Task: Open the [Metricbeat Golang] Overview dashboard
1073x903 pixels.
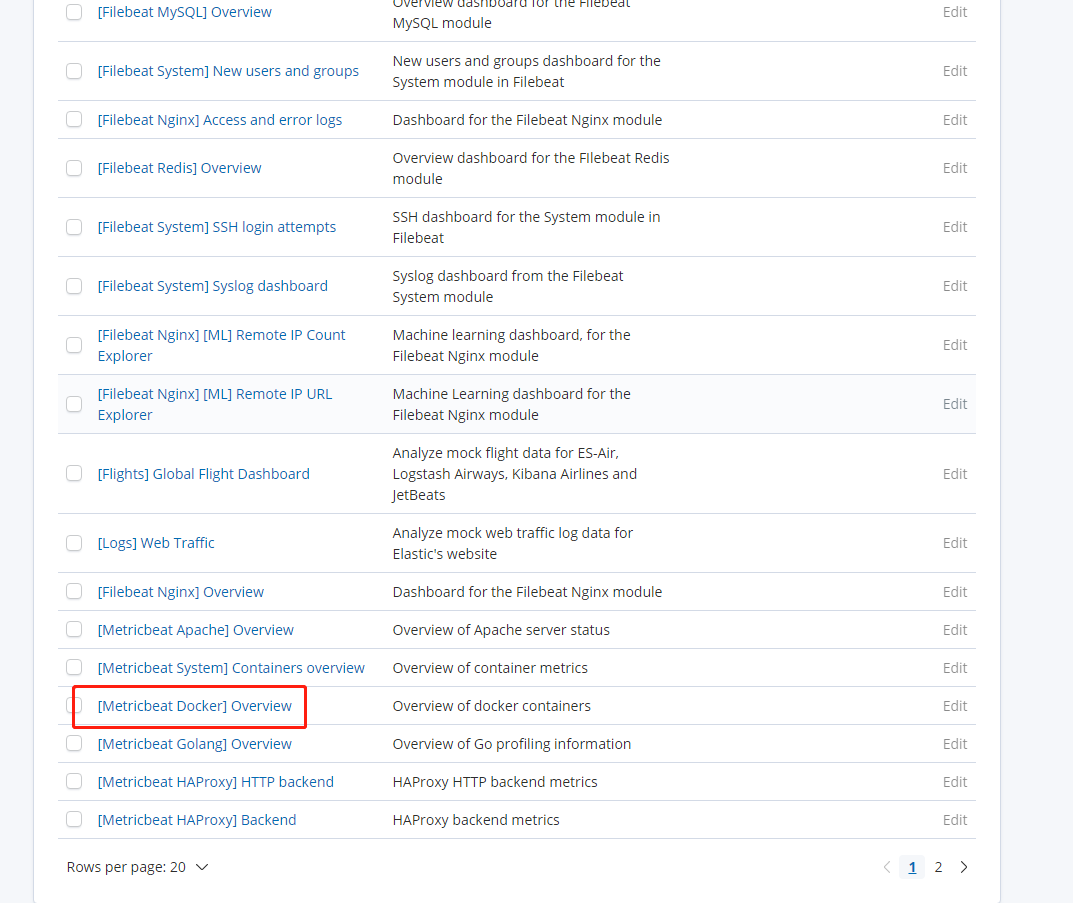Action: tap(194, 744)
